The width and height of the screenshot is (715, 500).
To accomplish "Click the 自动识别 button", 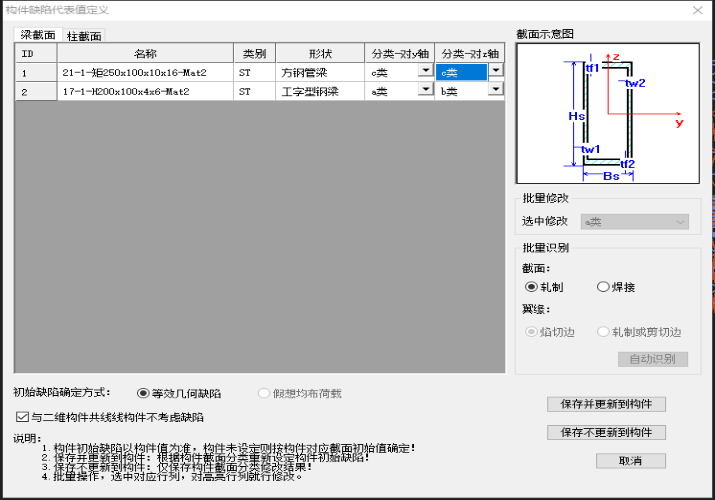I will 653,359.
